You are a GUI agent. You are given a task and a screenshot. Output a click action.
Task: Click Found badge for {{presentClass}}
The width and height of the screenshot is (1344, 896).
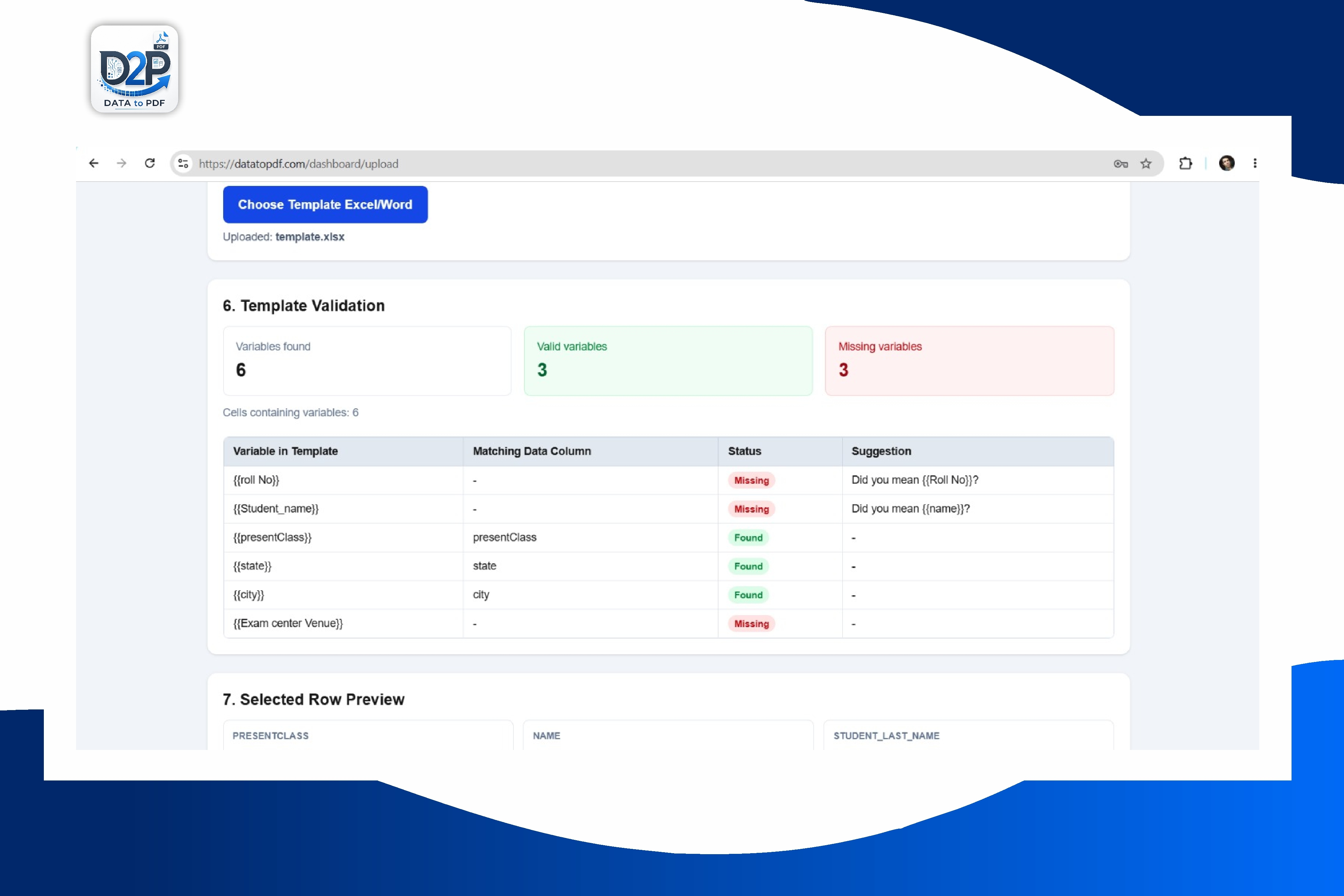(748, 538)
